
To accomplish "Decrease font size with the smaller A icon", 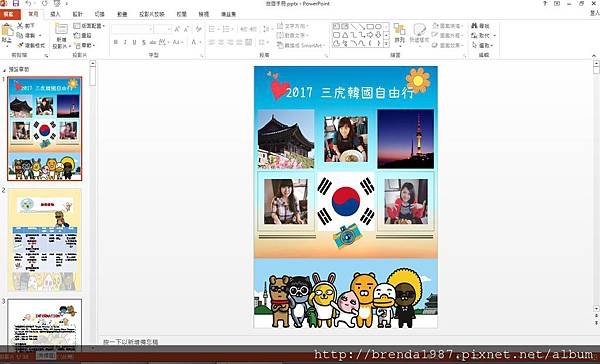I will click(186, 29).
